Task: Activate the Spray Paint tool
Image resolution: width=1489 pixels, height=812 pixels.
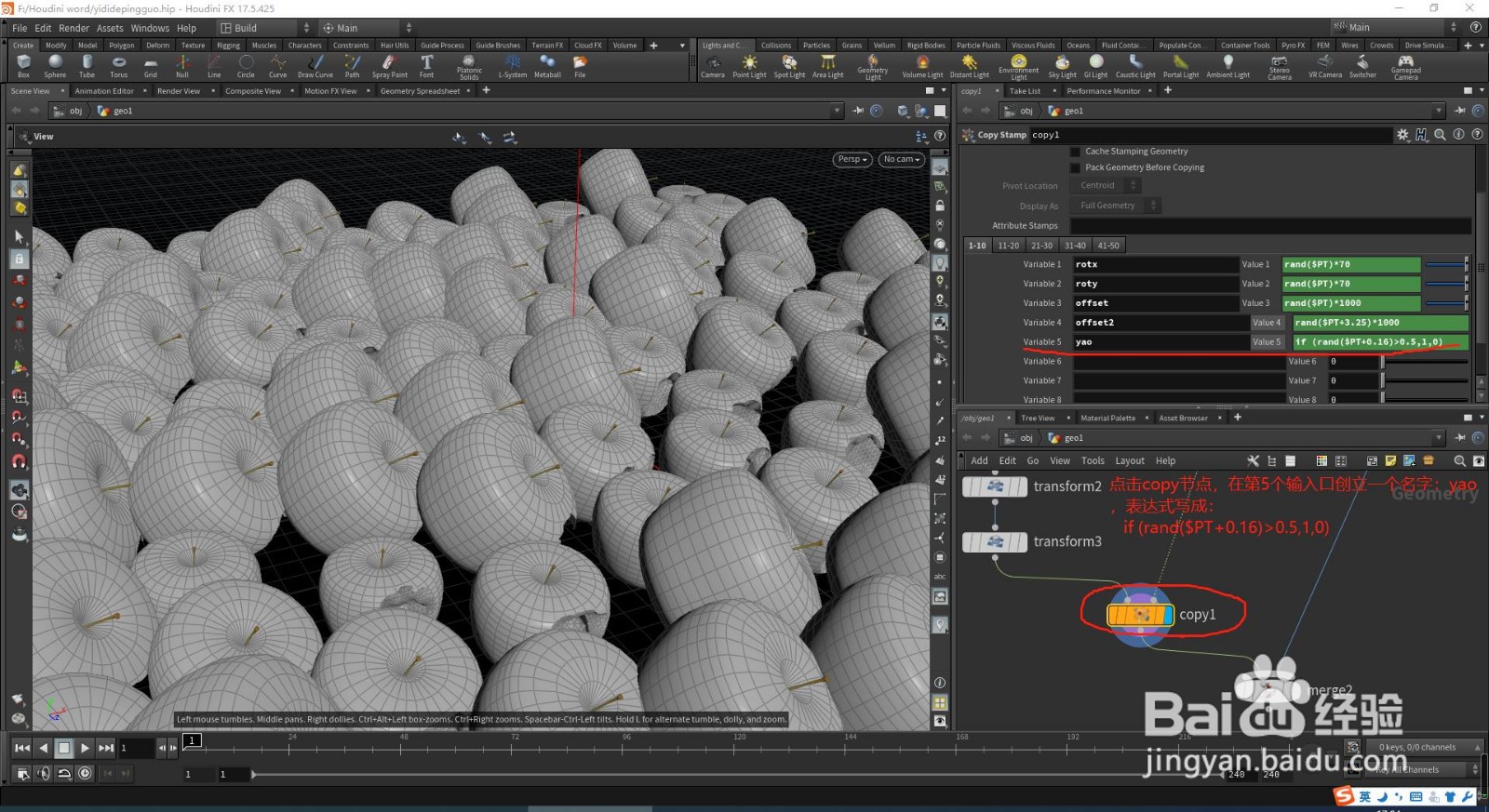Action: [x=390, y=66]
